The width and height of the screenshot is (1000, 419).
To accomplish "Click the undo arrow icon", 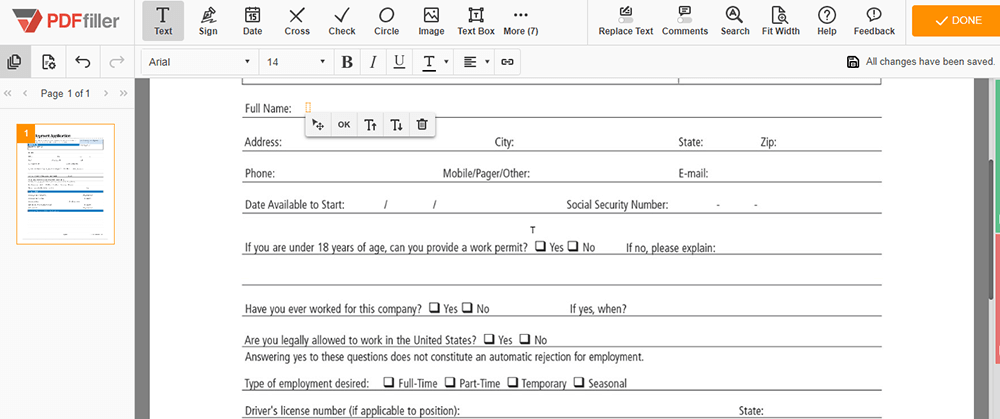I will [x=82, y=62].
